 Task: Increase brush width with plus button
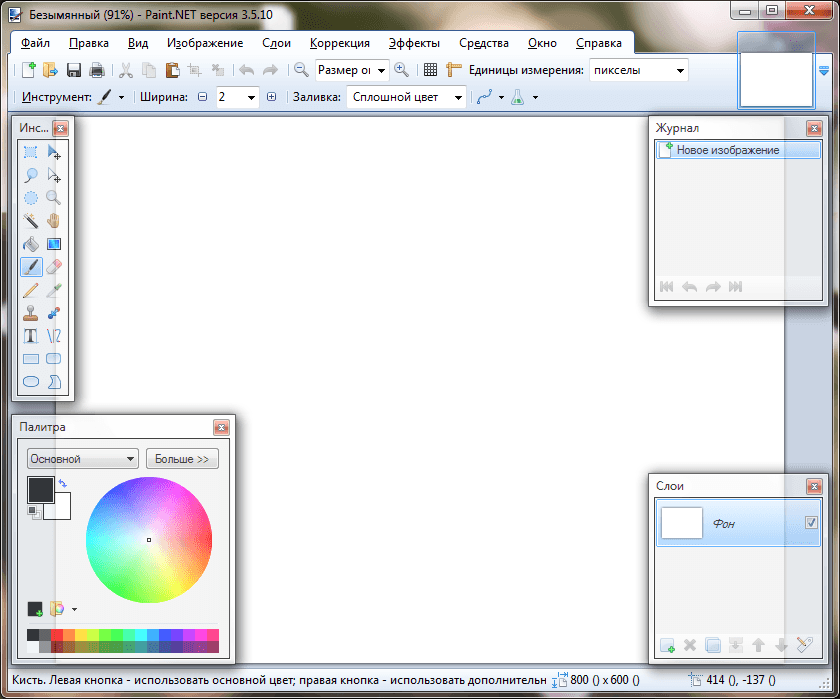coord(271,97)
